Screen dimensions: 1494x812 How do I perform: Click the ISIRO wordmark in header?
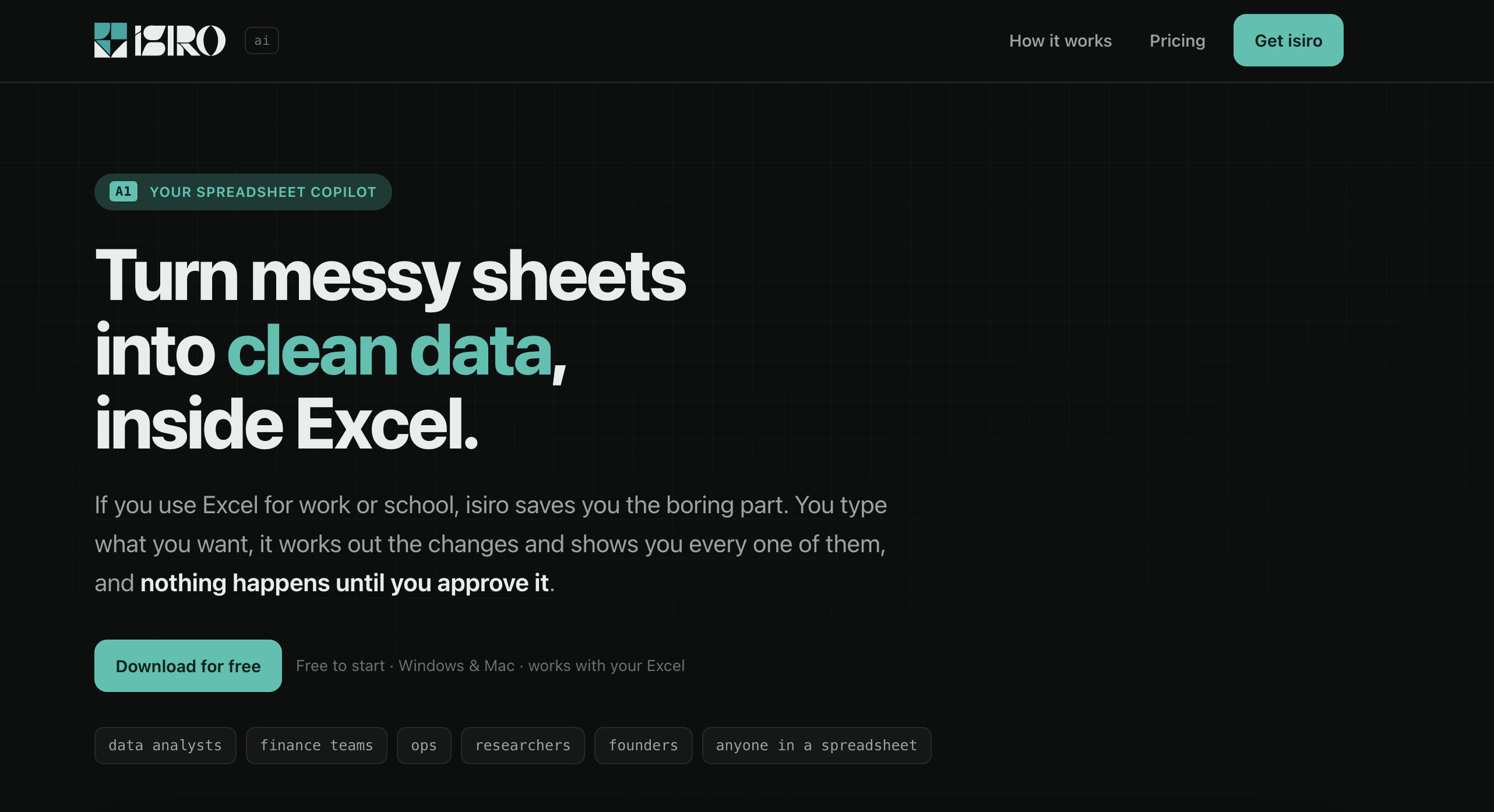coord(180,40)
